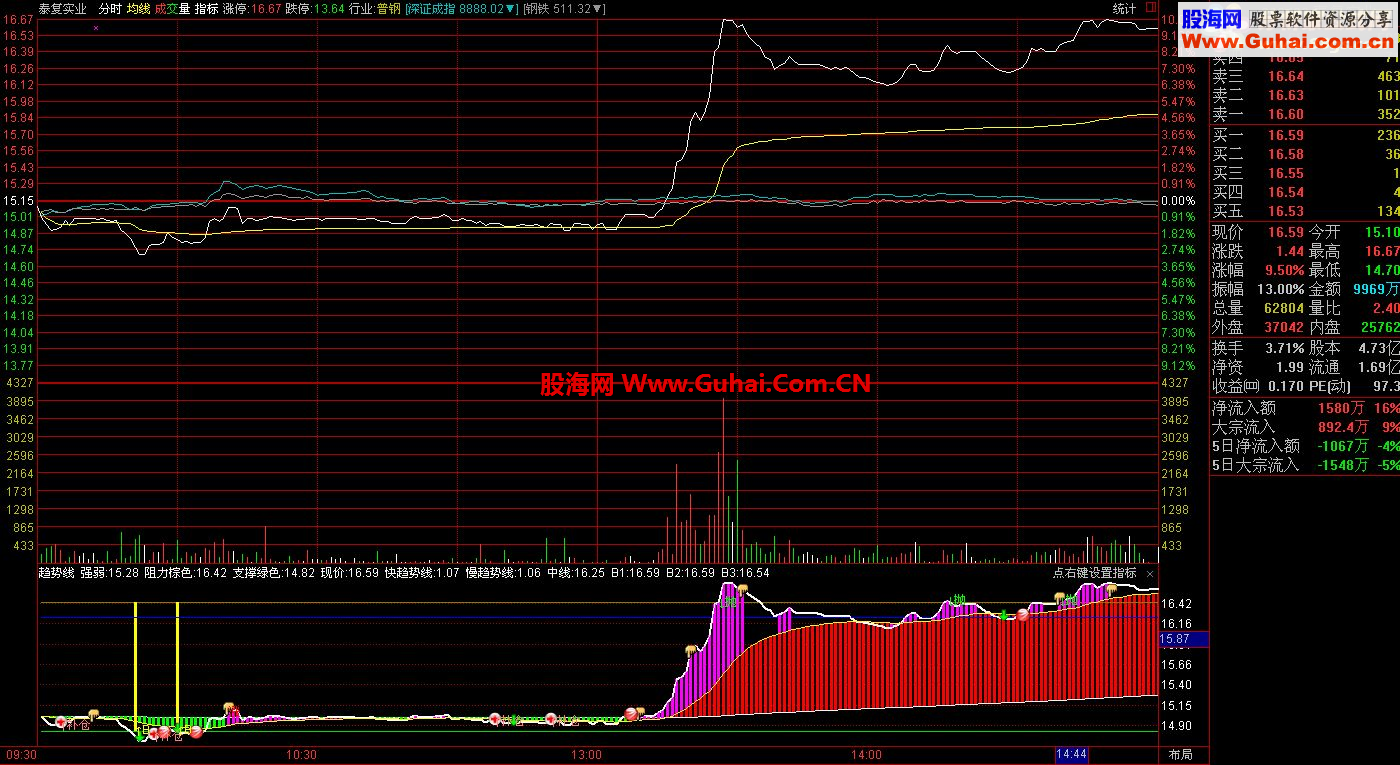Click the PE(动) dynamic ratio field

point(1354,386)
